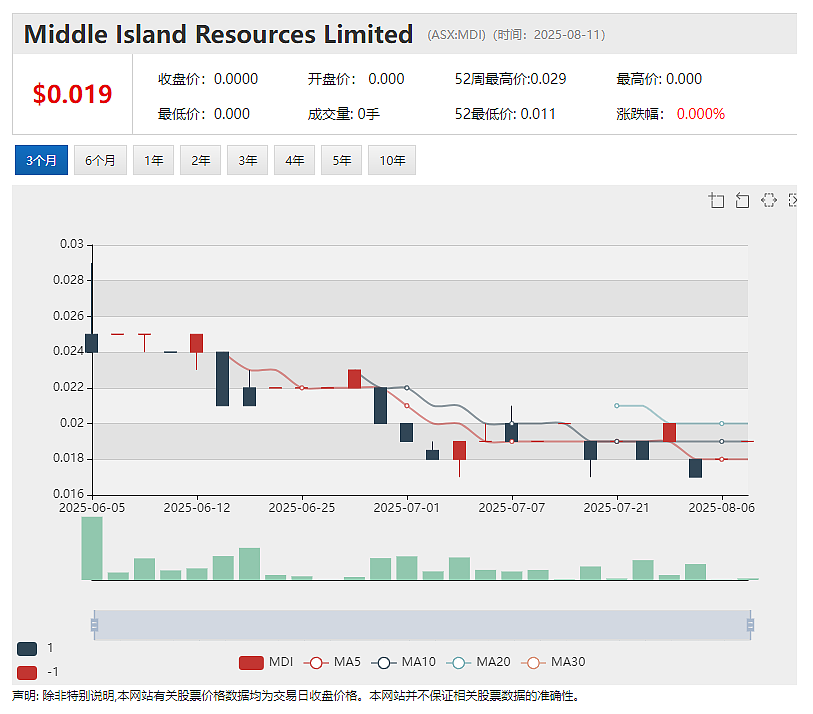
Task: Click the (ASX:MDI) ticker text
Action: [x=456, y=35]
